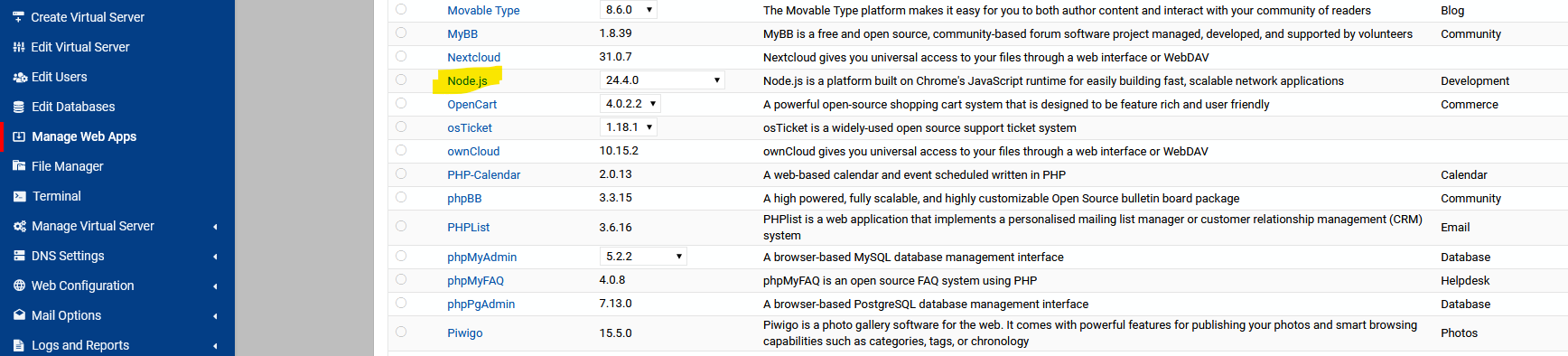Click the Web Configuration globe icon

pos(19,286)
